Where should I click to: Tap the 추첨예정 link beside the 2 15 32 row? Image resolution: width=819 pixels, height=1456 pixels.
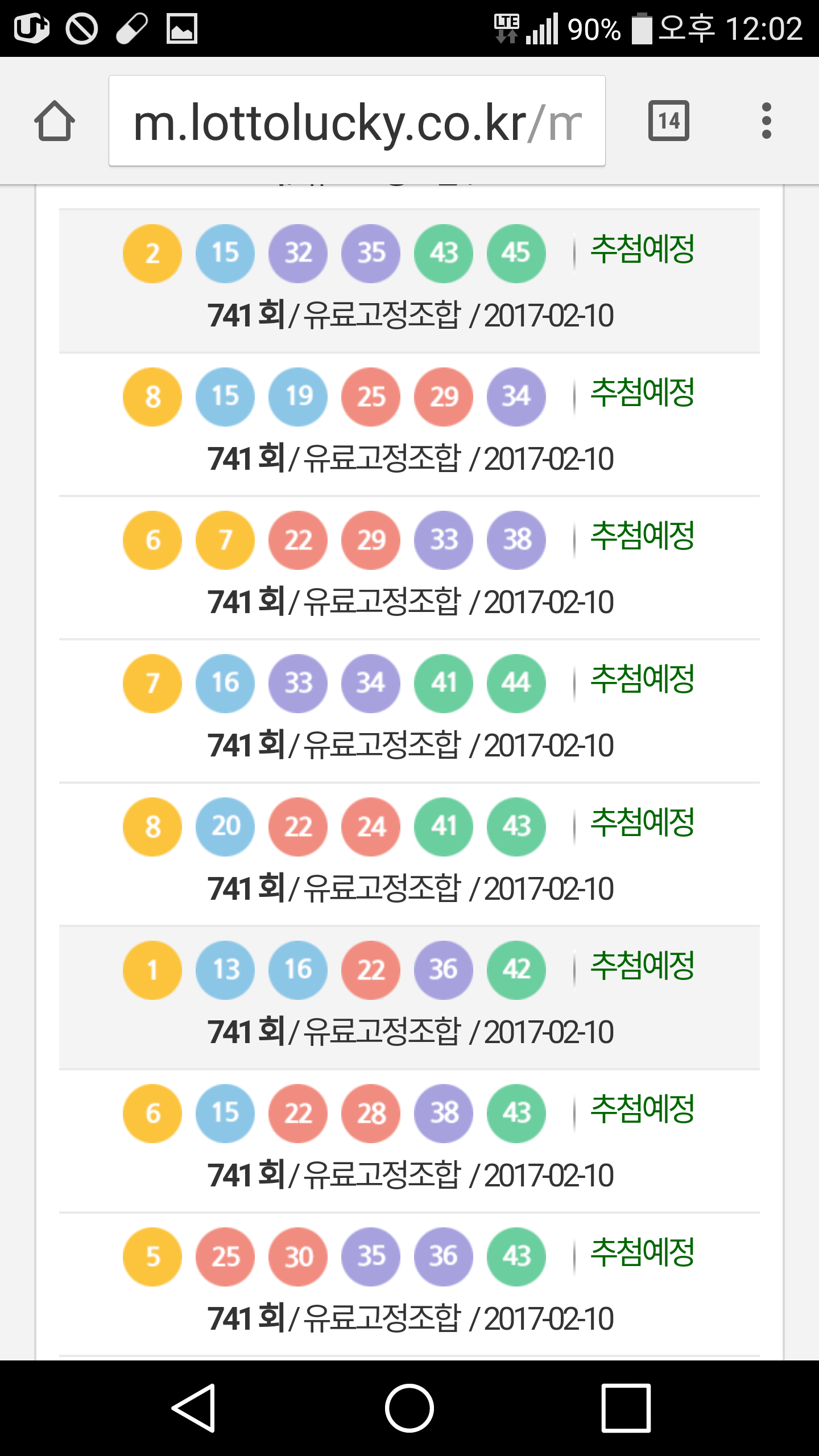coord(643,249)
